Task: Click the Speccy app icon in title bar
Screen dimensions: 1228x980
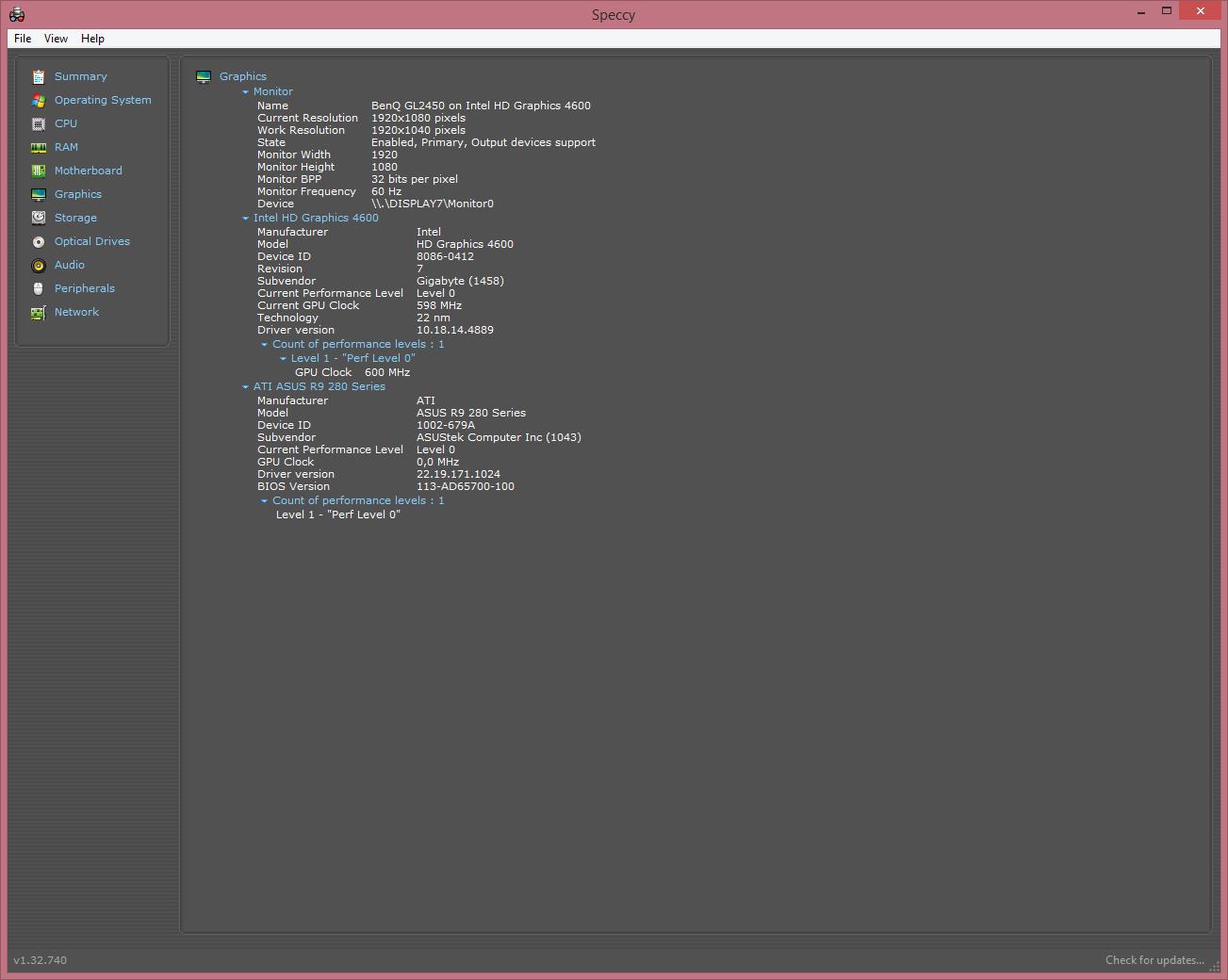Action: coord(16,14)
